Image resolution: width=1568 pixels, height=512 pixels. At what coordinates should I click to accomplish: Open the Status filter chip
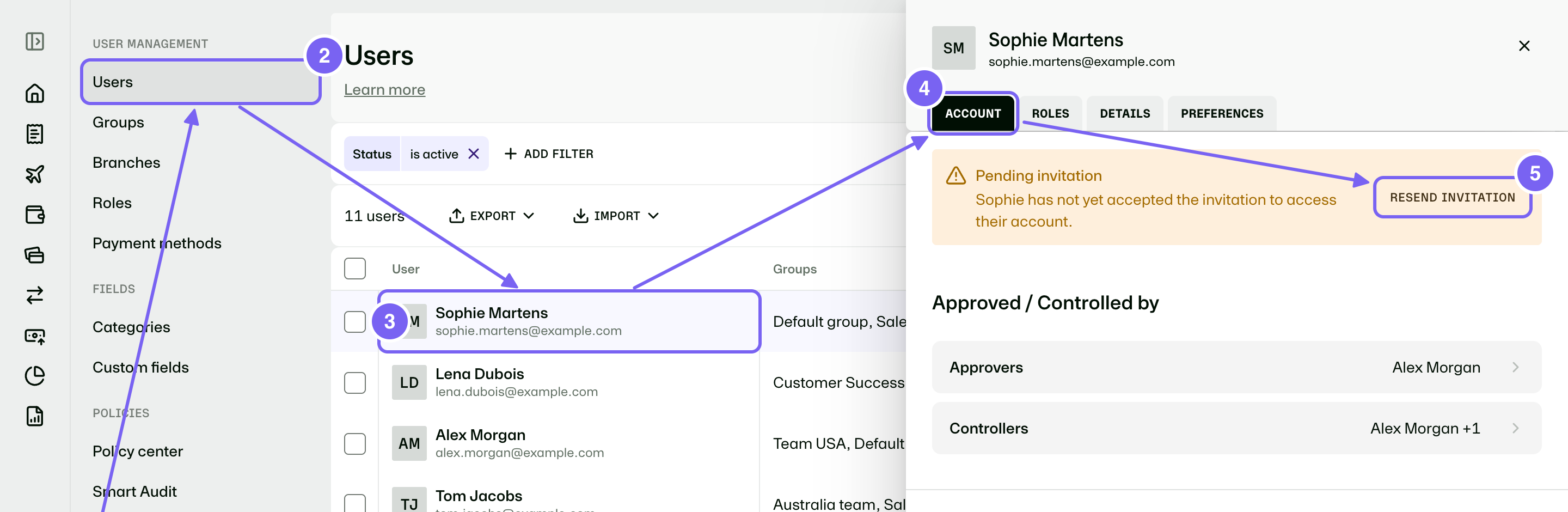pyautogui.click(x=372, y=154)
